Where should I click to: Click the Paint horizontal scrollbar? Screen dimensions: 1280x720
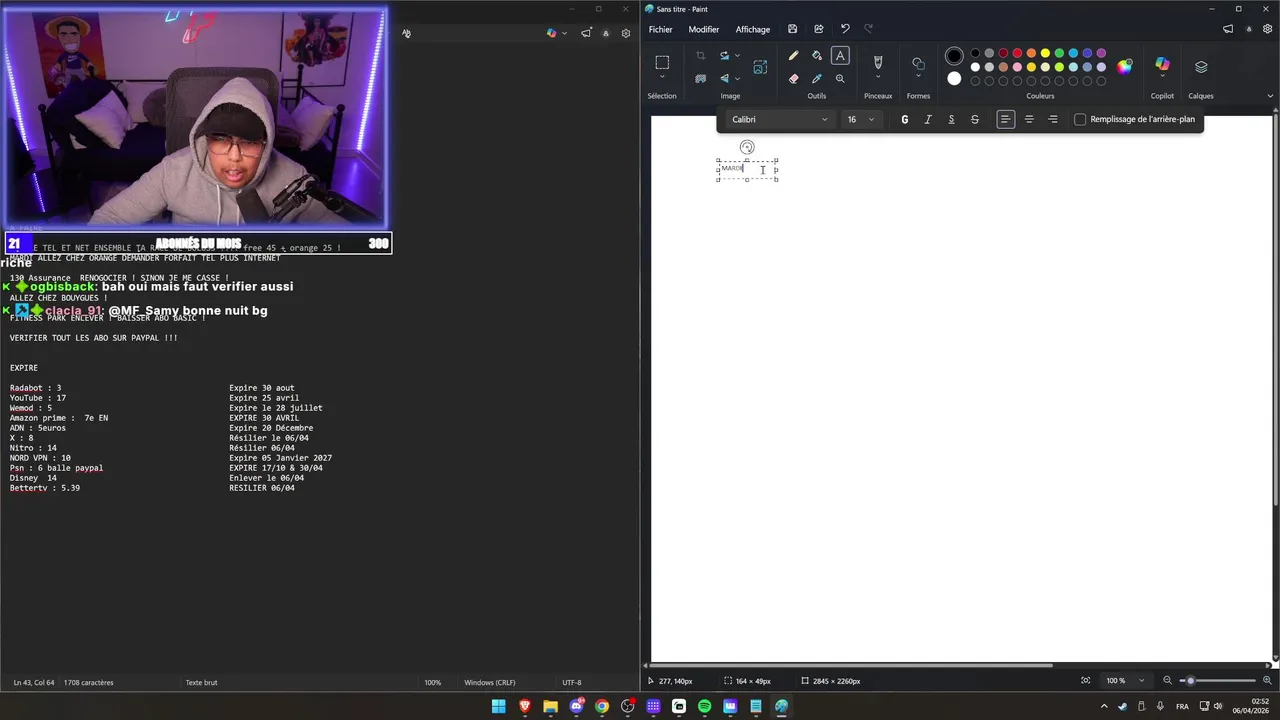(852, 665)
